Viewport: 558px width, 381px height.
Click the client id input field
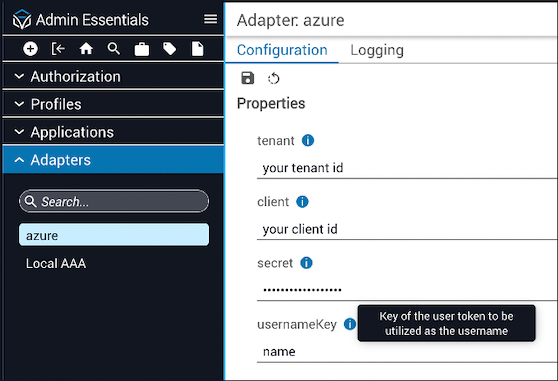point(407,229)
